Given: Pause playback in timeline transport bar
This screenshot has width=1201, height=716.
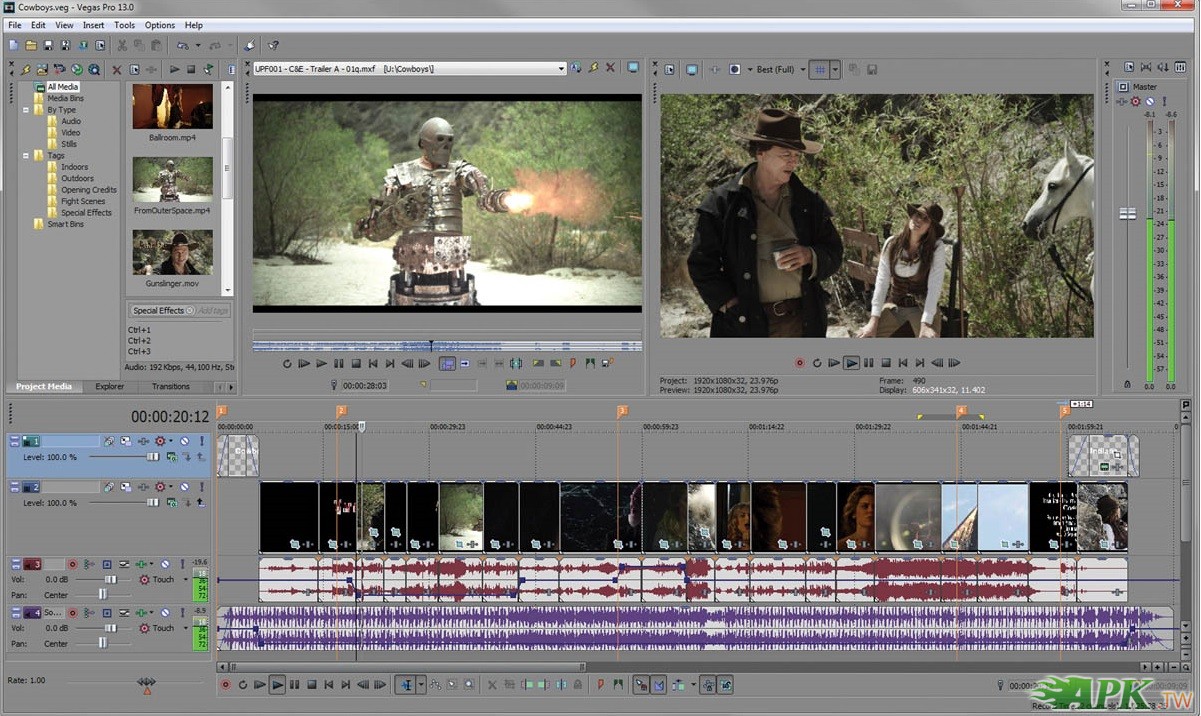Looking at the screenshot, I should pyautogui.click(x=294, y=685).
